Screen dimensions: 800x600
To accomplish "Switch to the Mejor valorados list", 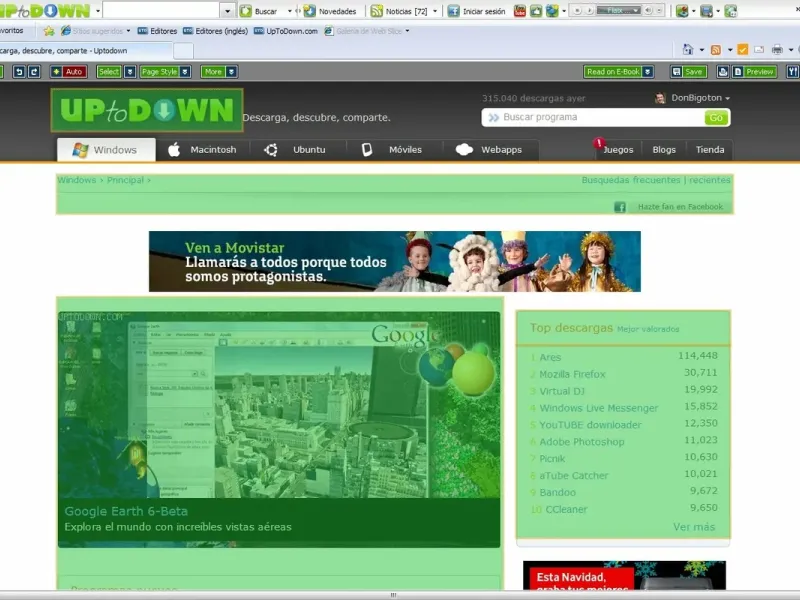I will click(x=648, y=329).
